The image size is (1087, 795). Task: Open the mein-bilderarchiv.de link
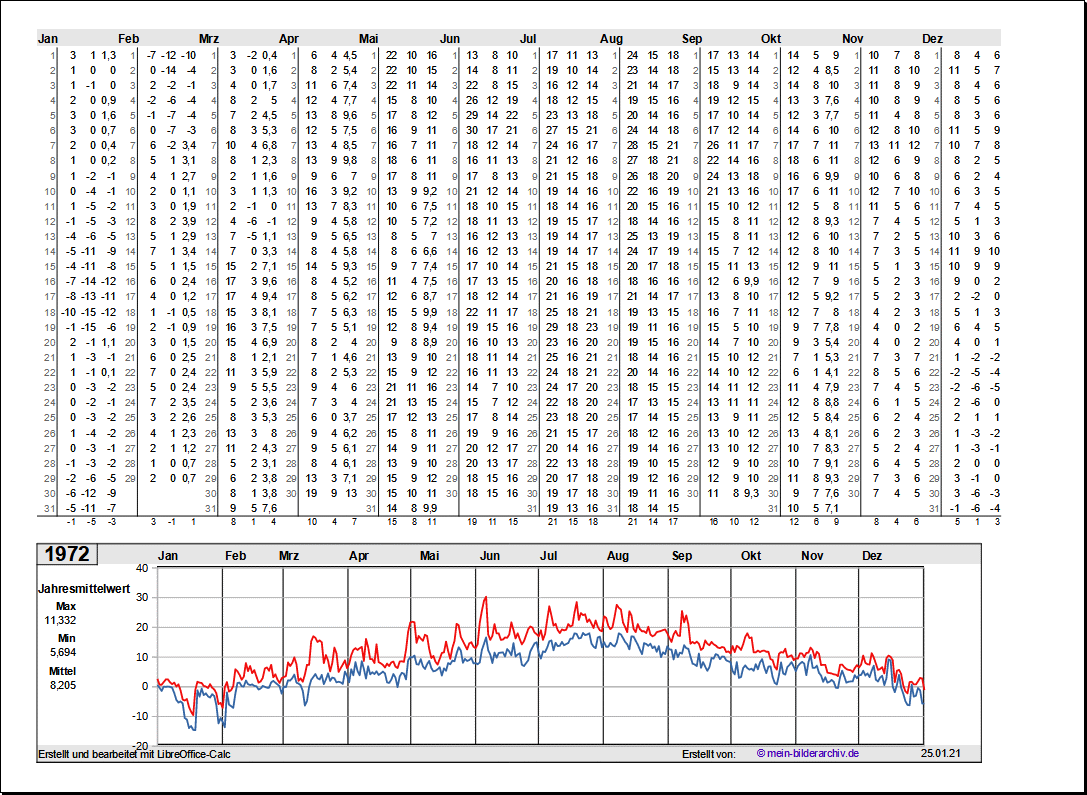808,753
